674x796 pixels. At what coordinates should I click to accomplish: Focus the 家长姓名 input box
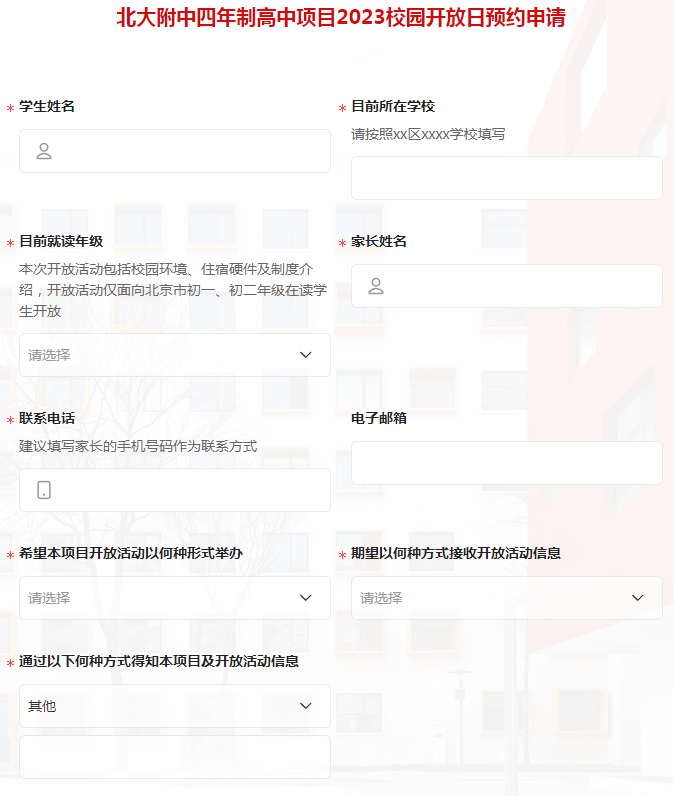click(507, 286)
